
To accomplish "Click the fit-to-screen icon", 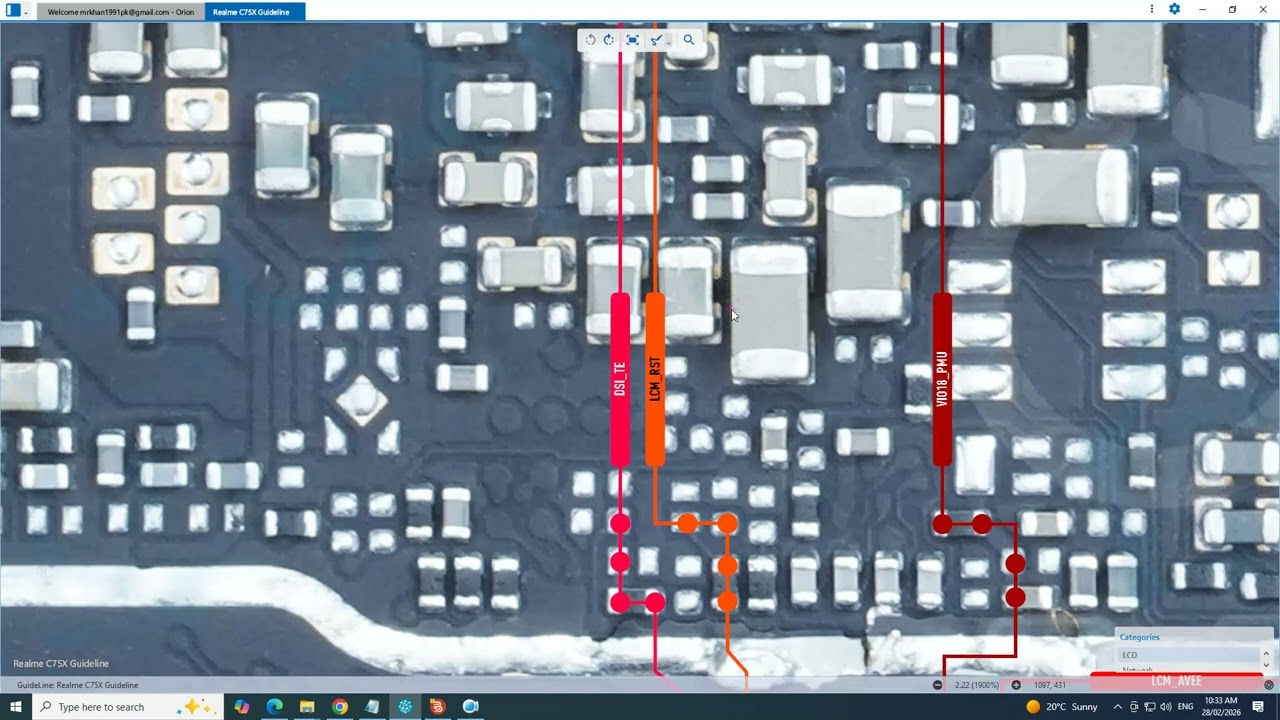I will pyautogui.click(x=632, y=40).
